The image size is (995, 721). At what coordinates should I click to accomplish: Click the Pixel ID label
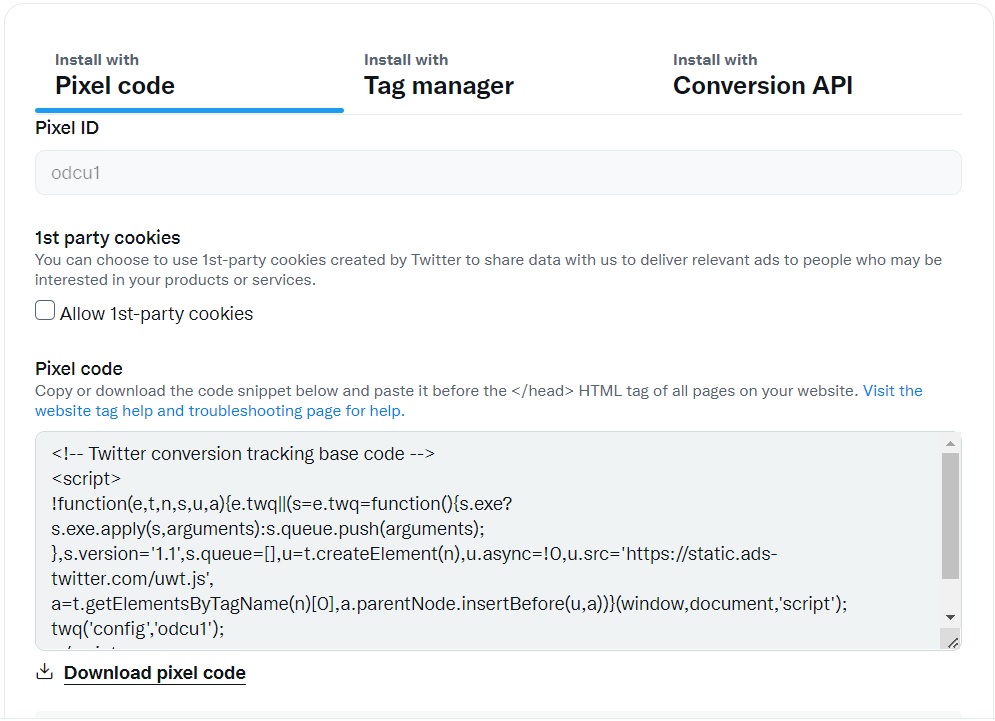[x=67, y=128]
